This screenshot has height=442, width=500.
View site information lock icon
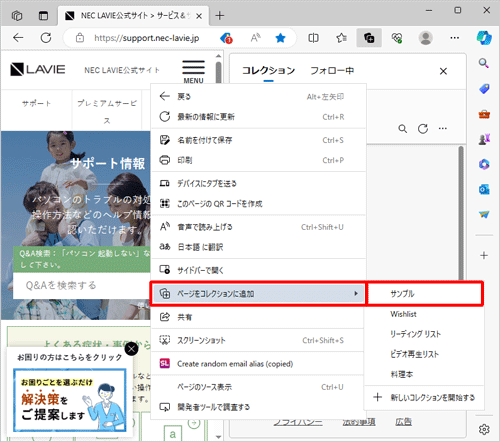(80, 38)
